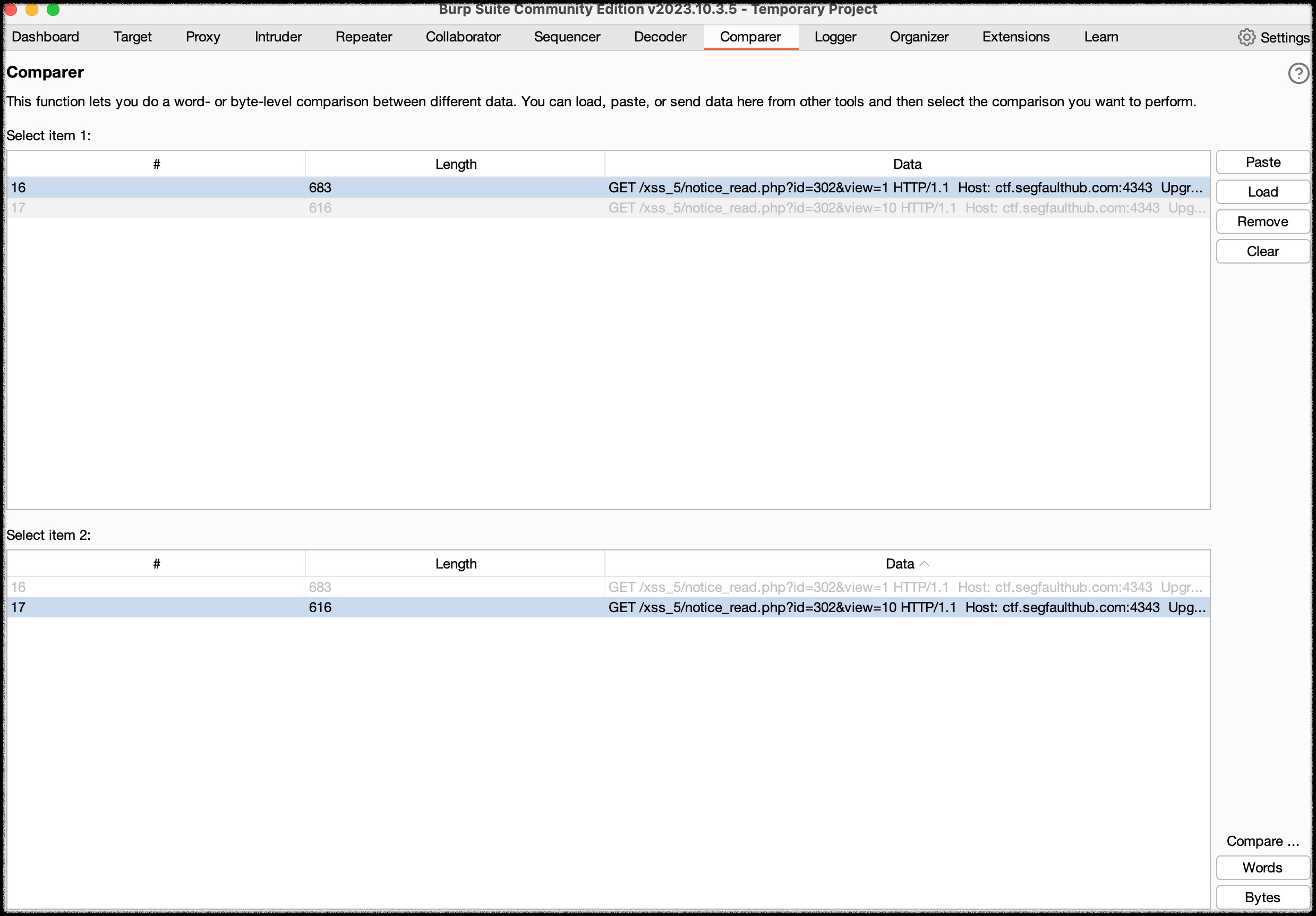Click the macOS green fullscreen button
The width and height of the screenshot is (1316, 916).
(x=53, y=9)
